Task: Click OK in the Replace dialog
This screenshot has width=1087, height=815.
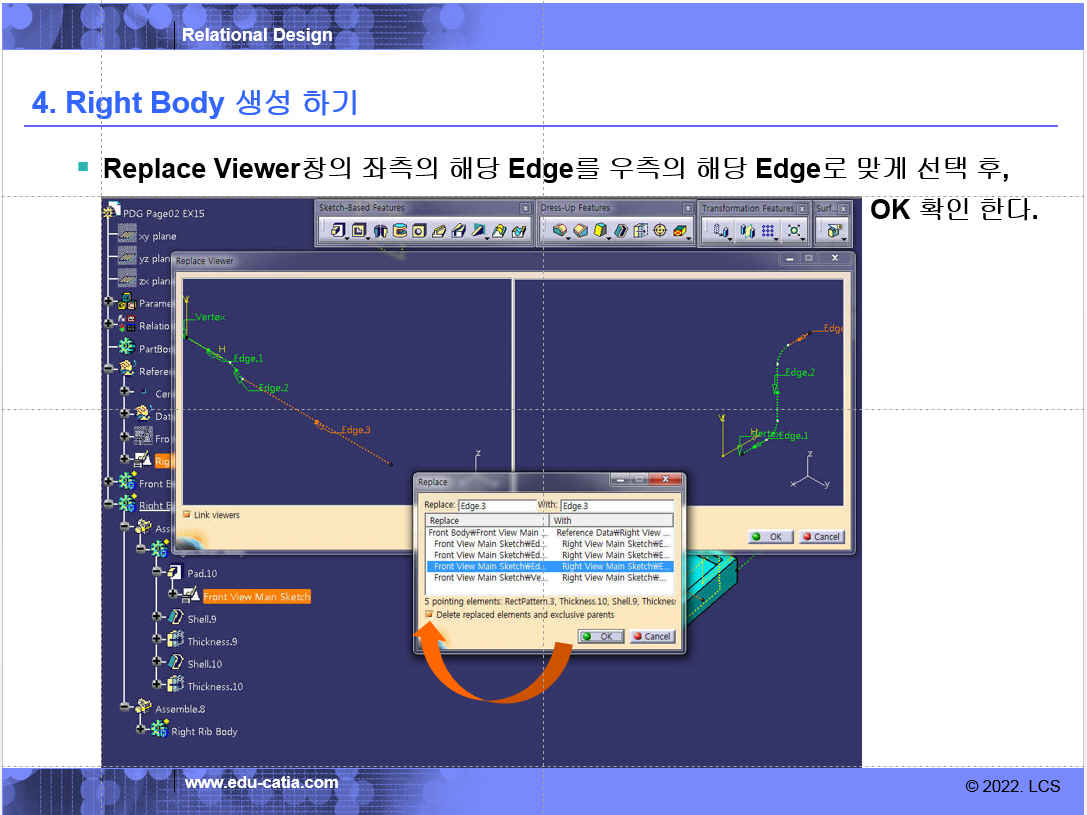Action: tap(601, 636)
